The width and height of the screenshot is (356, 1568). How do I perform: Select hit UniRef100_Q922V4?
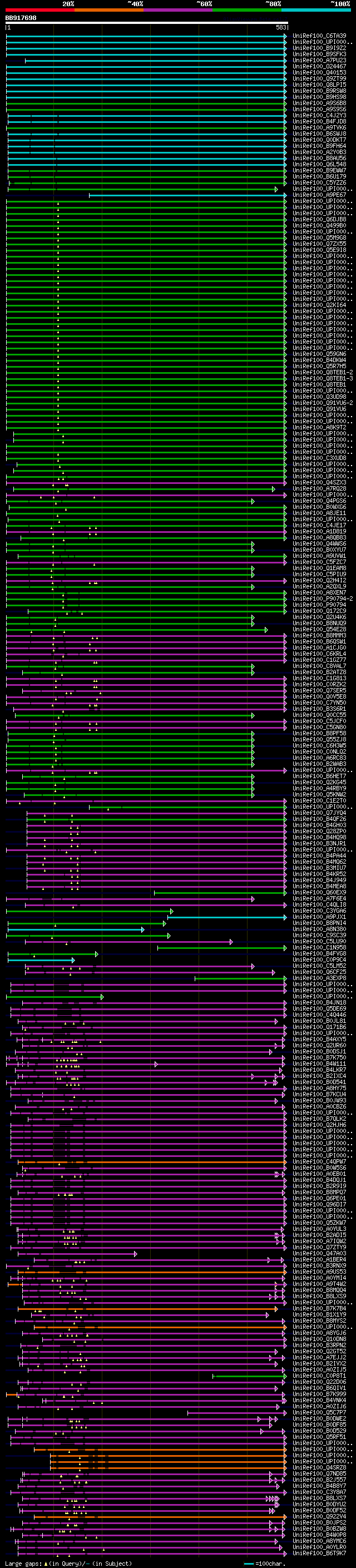pos(319,1516)
